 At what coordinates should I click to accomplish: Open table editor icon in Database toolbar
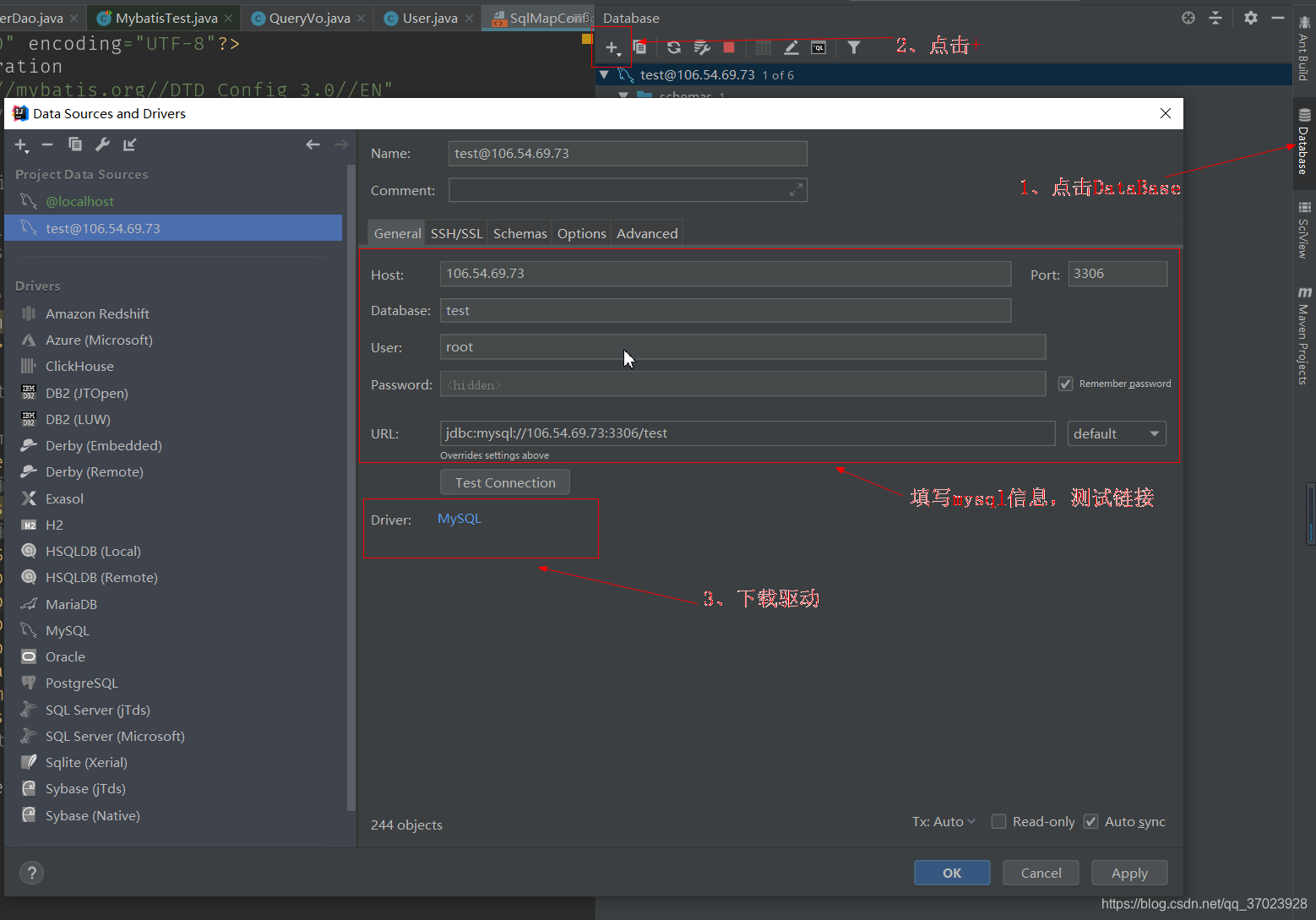pyautogui.click(x=764, y=47)
